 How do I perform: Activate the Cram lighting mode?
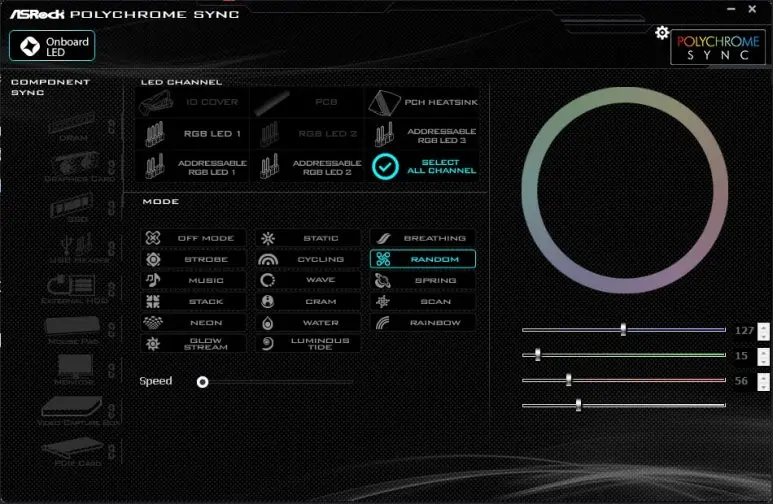(x=308, y=301)
